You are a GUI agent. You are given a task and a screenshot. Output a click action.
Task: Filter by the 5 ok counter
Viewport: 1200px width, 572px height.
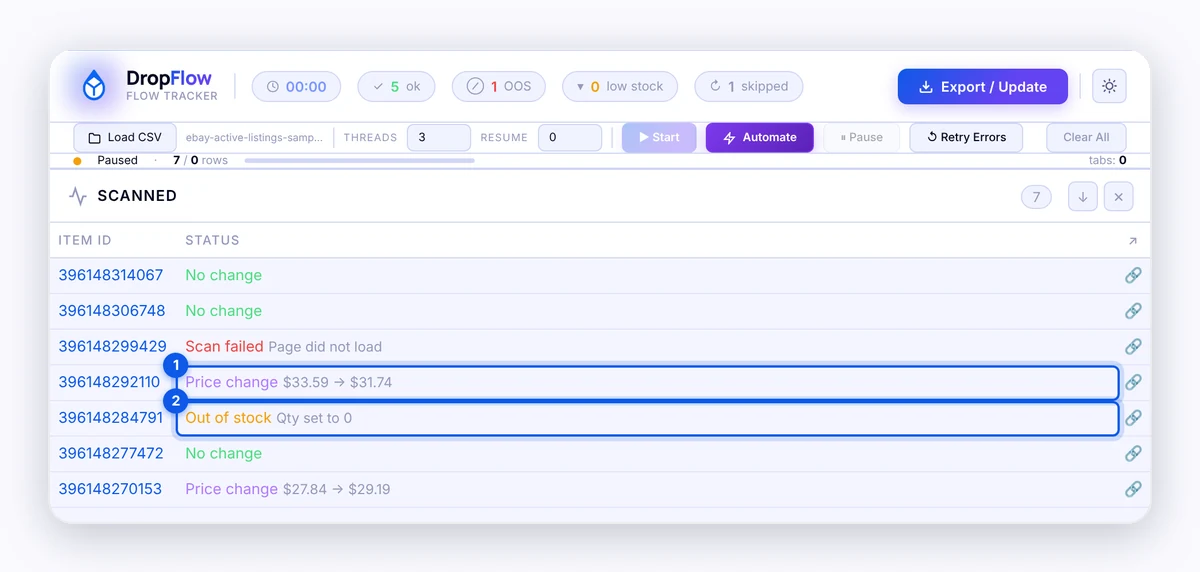396,86
